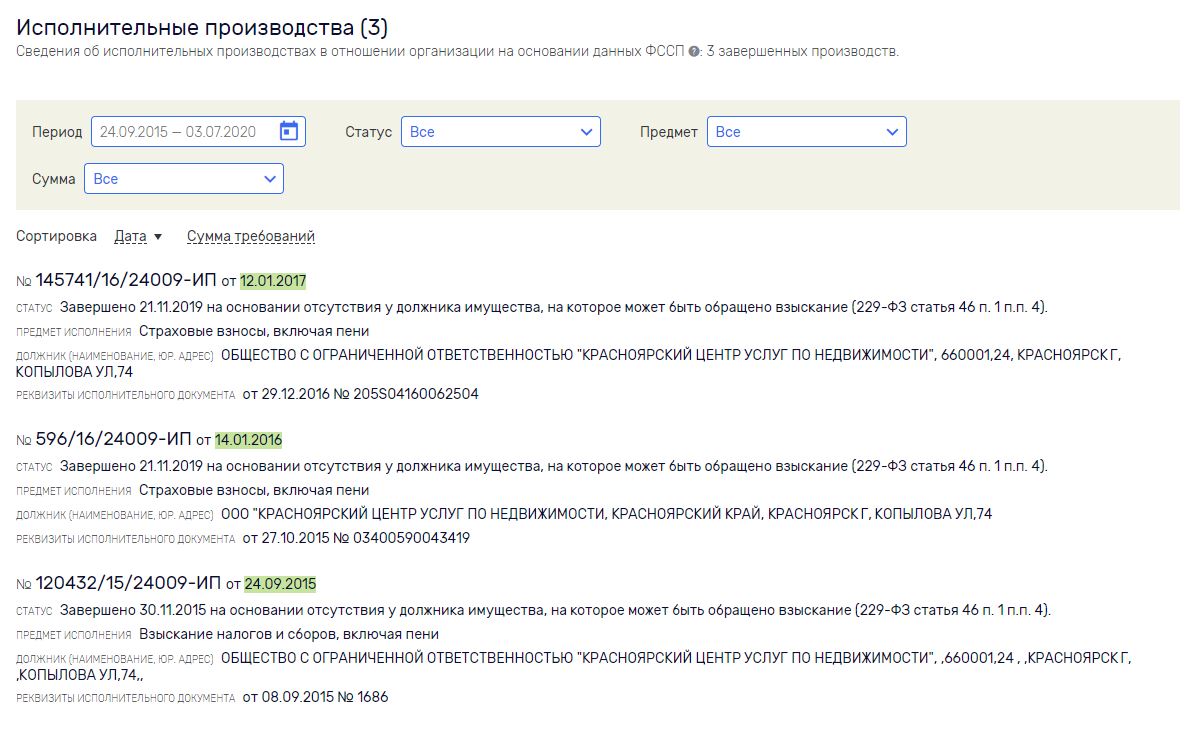Click the Исполнительные производства (3) heading
Screen dimensions: 1197x745
pyautogui.click(x=202, y=28)
